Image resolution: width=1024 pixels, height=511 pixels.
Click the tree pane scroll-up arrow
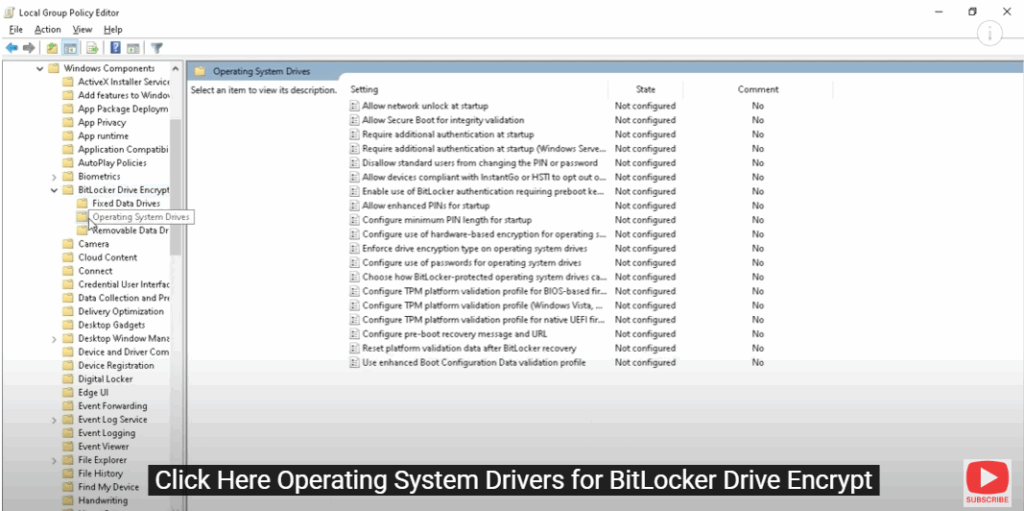click(x=175, y=68)
